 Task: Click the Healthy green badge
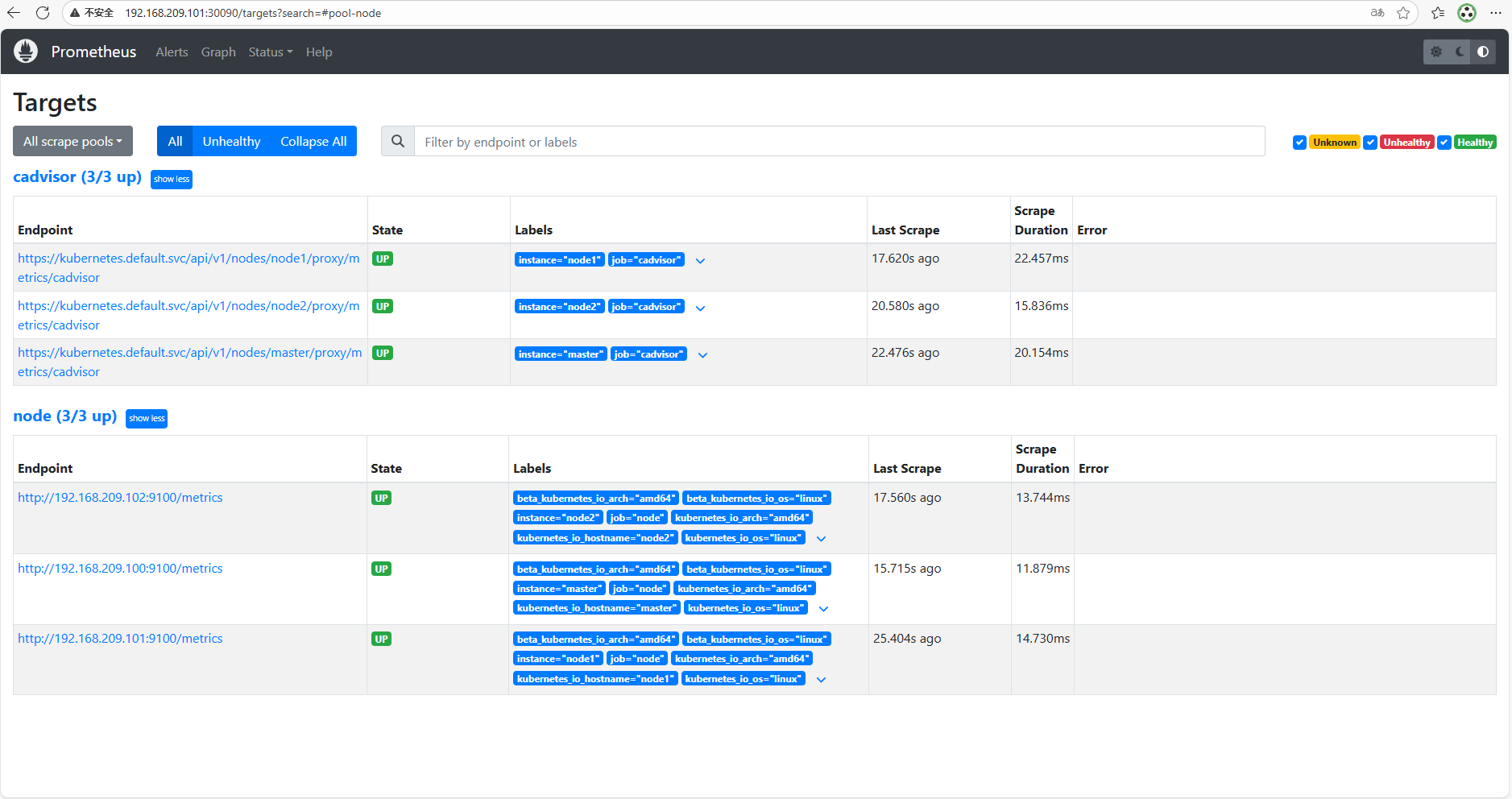pyautogui.click(x=1475, y=143)
